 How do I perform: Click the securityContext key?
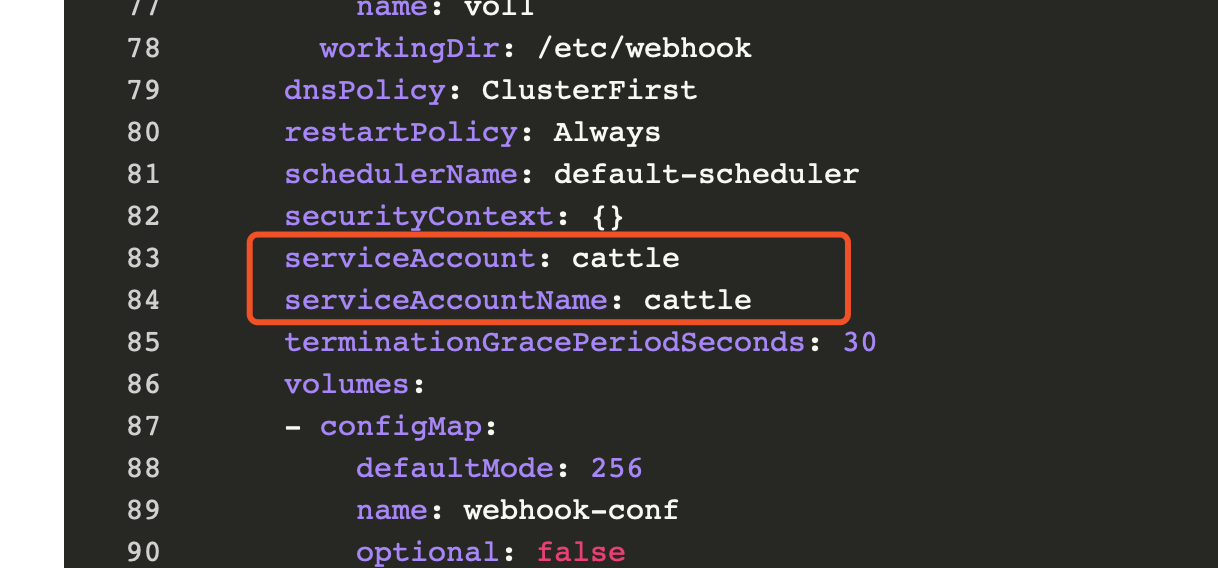point(419,216)
